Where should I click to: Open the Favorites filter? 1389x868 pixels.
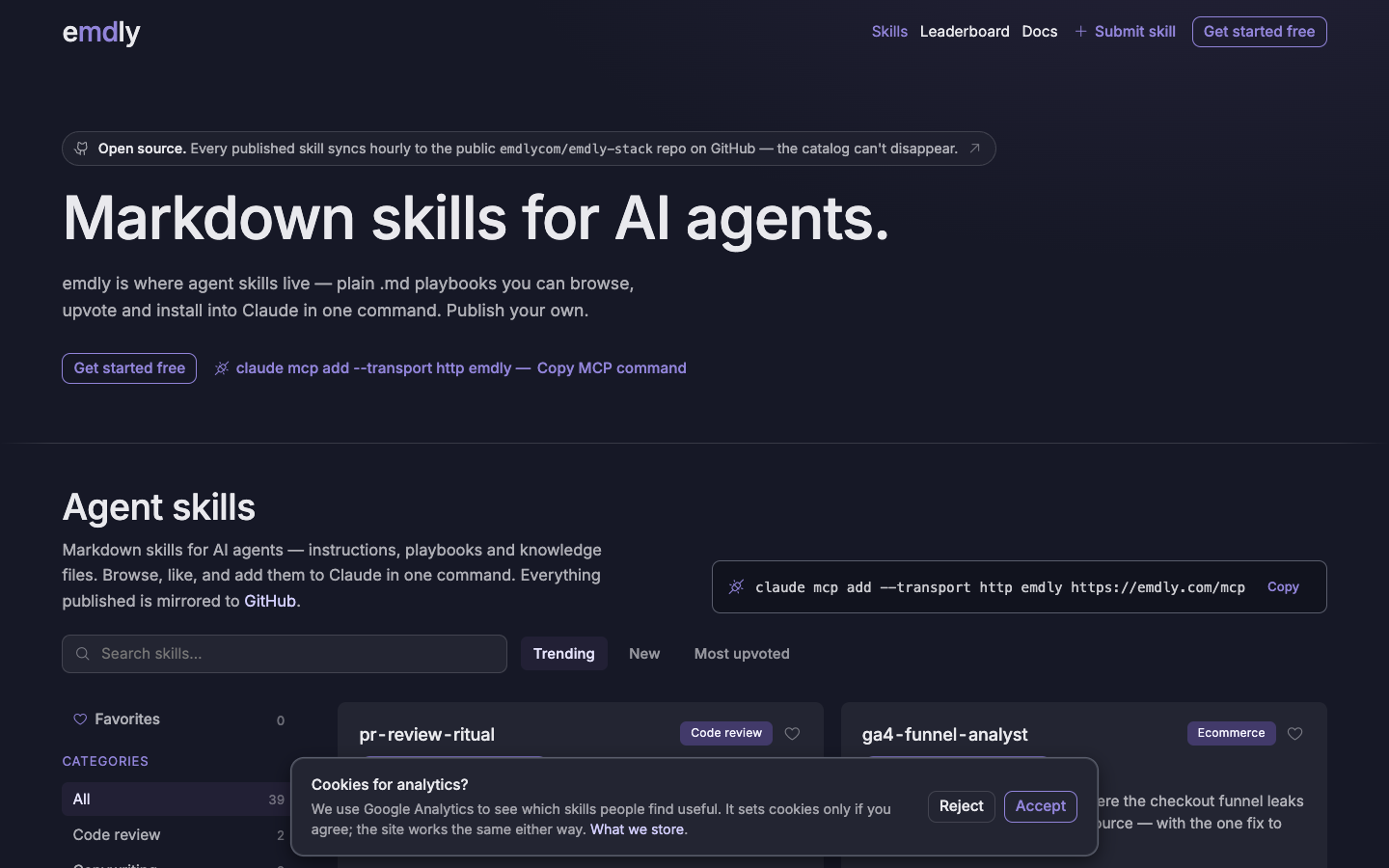[178, 719]
